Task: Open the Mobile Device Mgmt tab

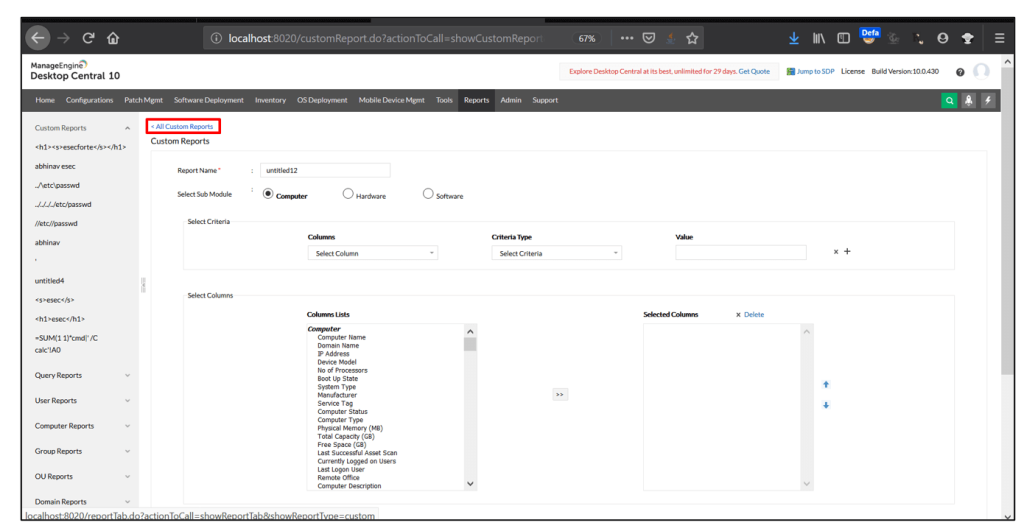Action: coord(391,100)
